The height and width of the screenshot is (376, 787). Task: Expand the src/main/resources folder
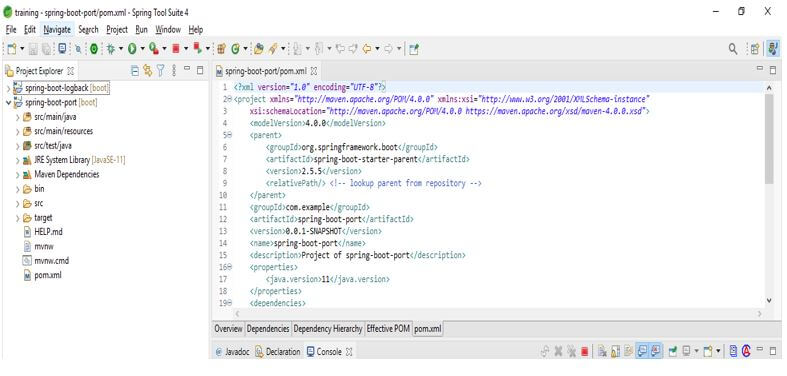click(x=17, y=132)
